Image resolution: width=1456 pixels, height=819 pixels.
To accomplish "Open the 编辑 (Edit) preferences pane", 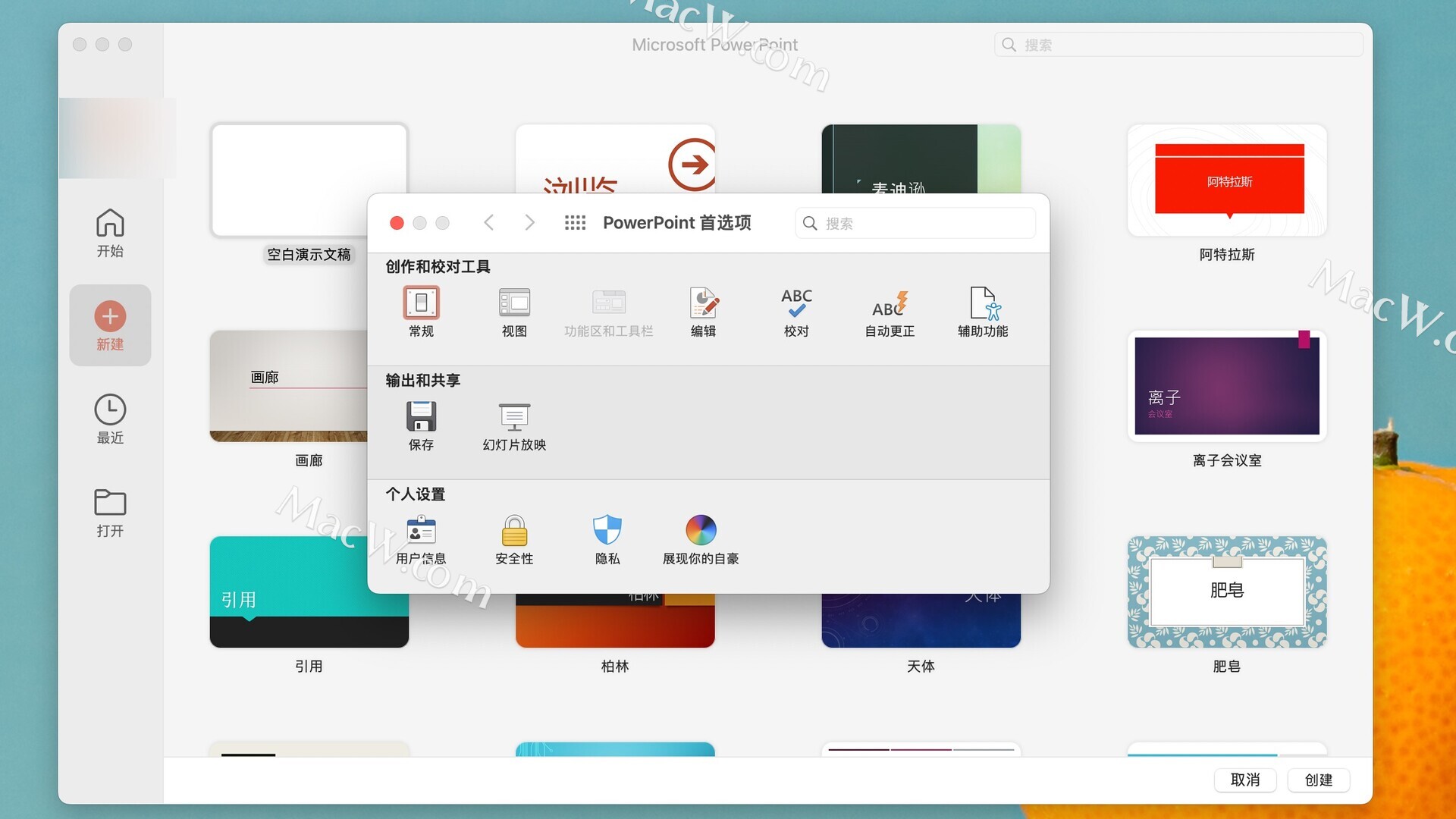I will point(703,312).
